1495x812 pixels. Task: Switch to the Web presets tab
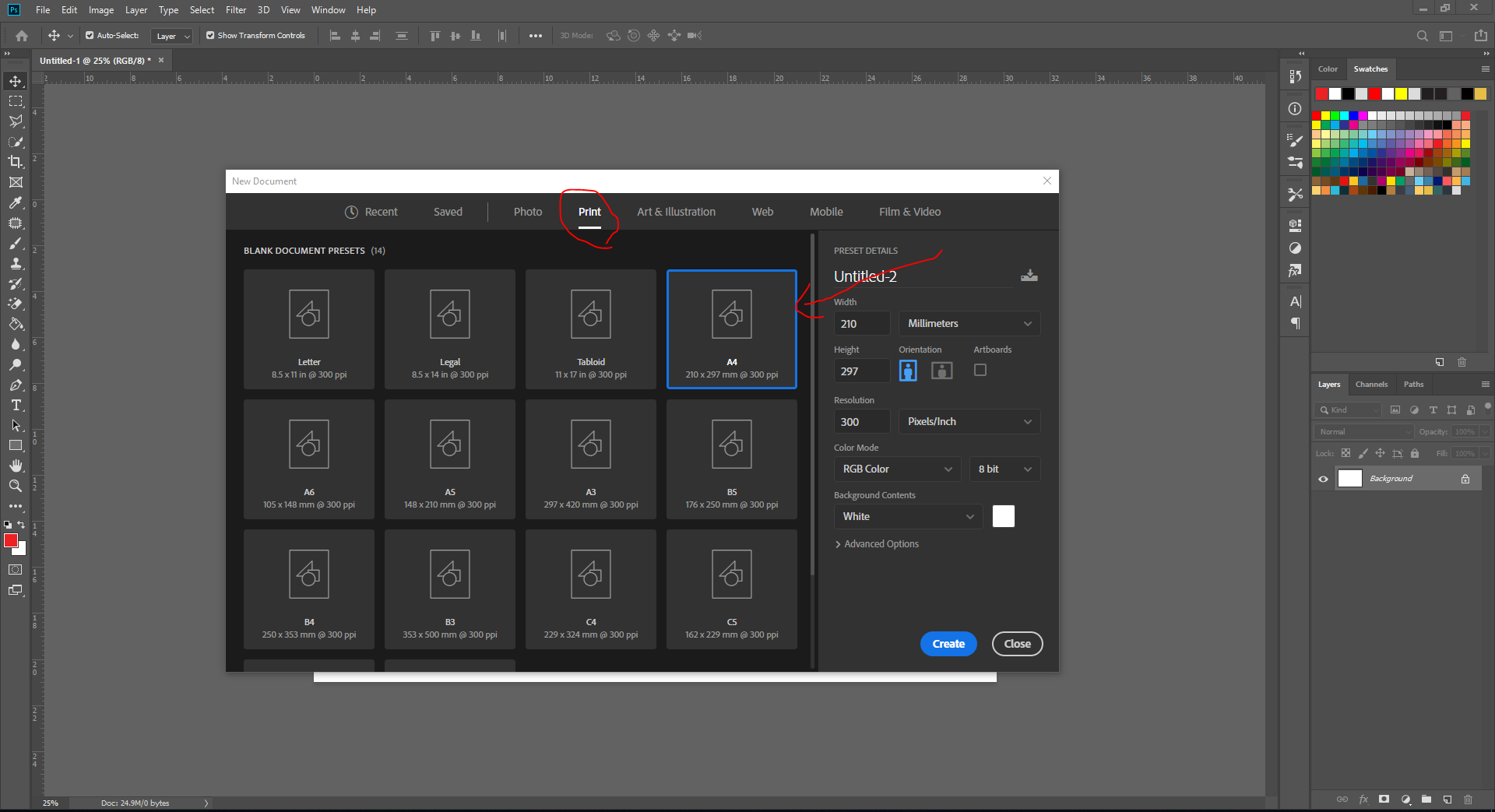(762, 212)
